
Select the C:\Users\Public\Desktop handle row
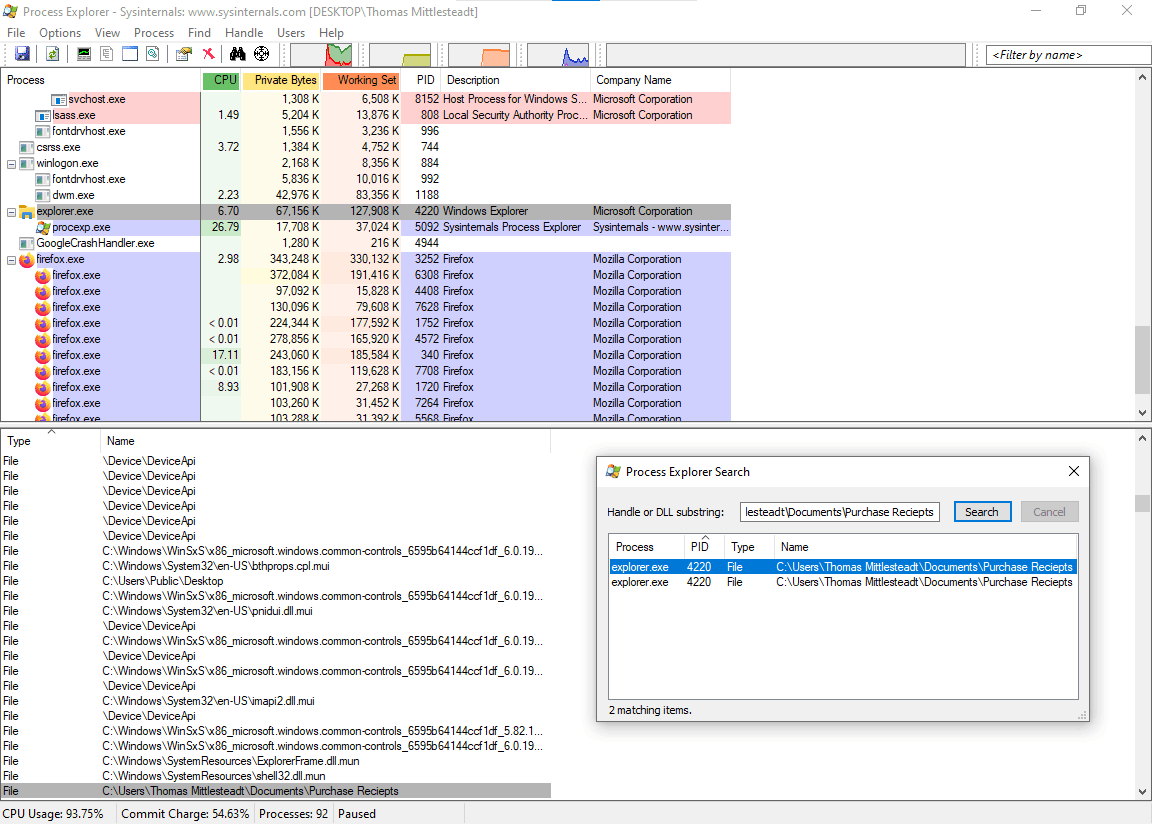pyautogui.click(x=276, y=581)
